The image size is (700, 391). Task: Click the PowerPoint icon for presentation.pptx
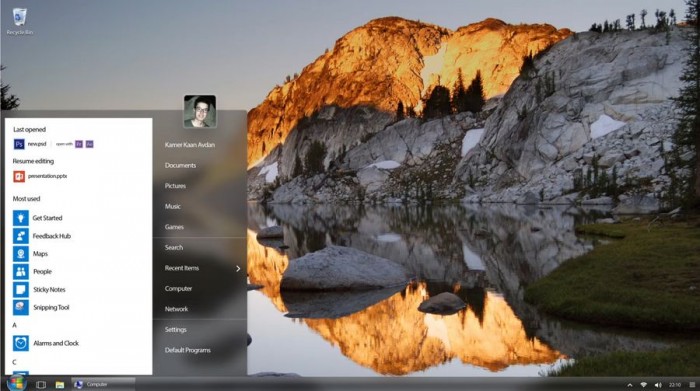[19, 176]
